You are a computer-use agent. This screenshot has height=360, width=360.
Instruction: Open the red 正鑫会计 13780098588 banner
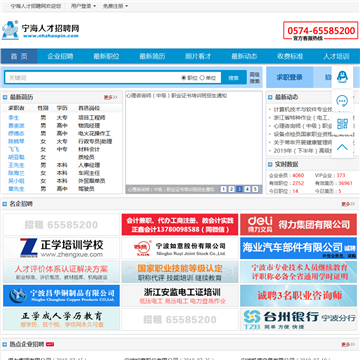[x=180, y=224]
